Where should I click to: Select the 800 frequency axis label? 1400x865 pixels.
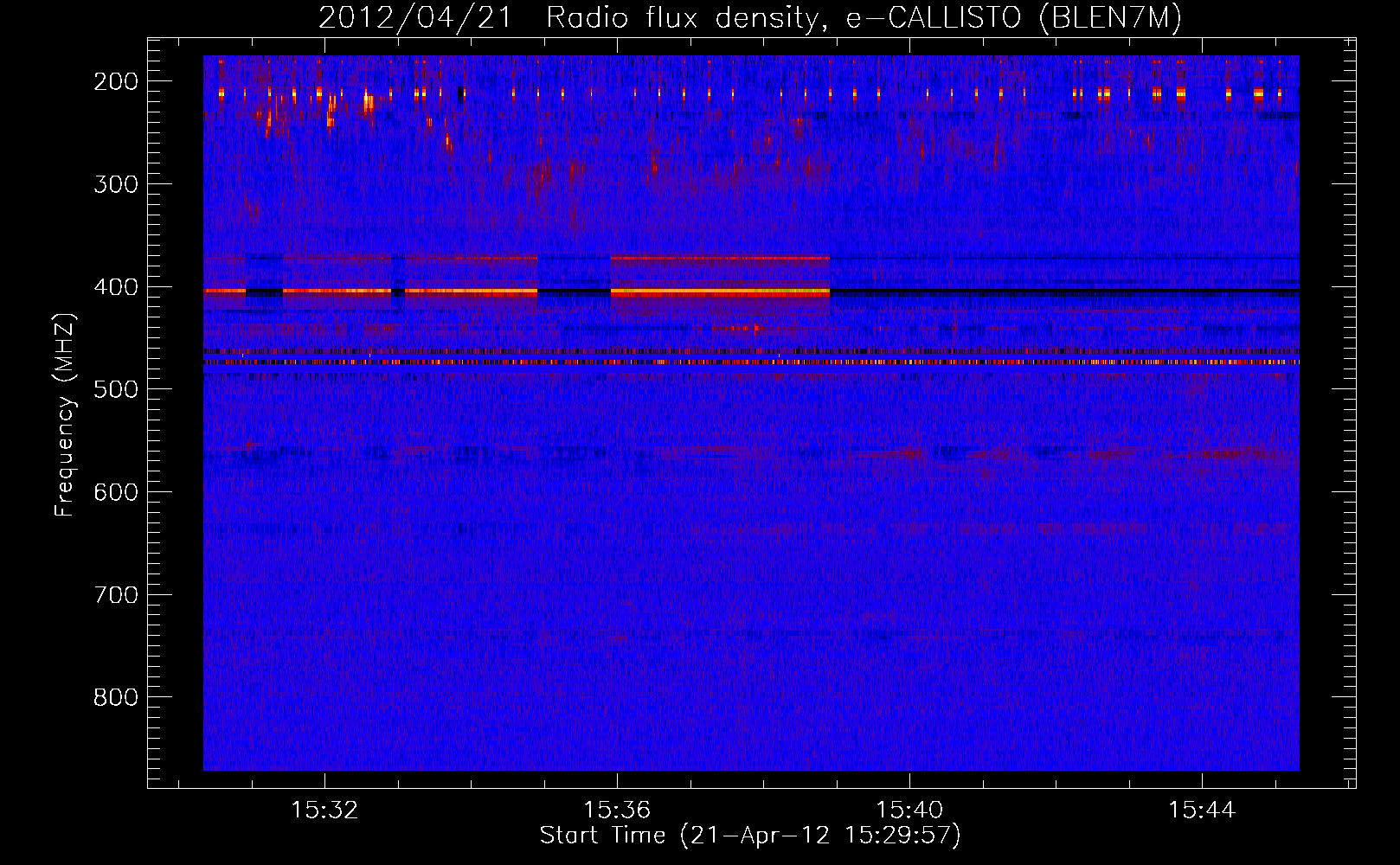pyautogui.click(x=115, y=697)
